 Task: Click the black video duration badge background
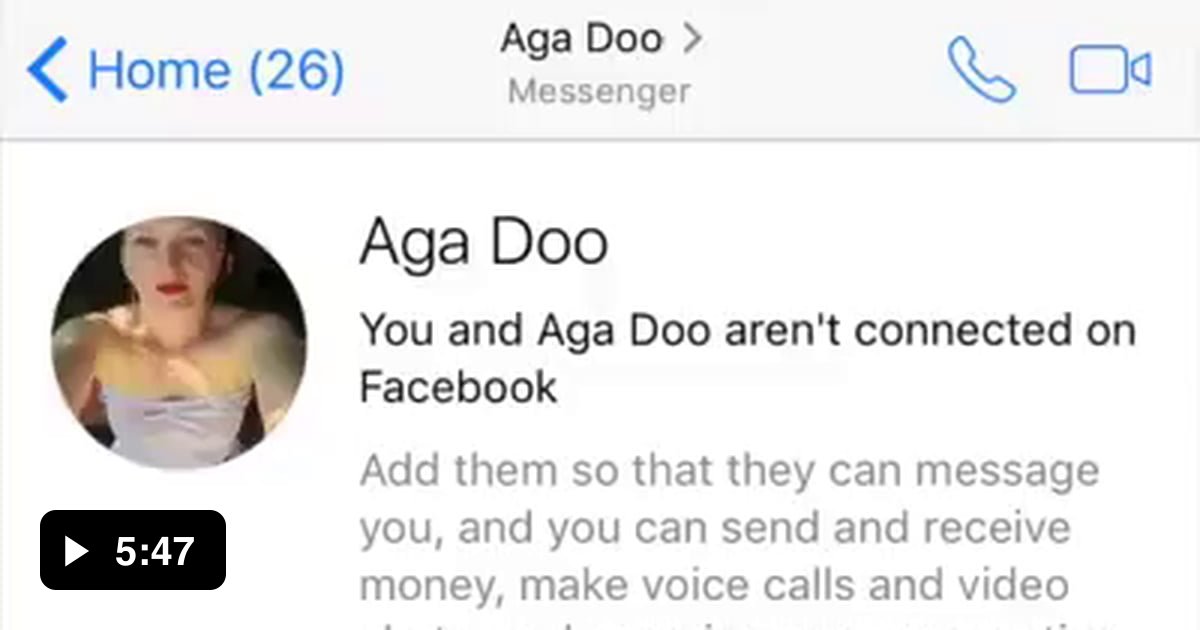pyautogui.click(x=133, y=550)
